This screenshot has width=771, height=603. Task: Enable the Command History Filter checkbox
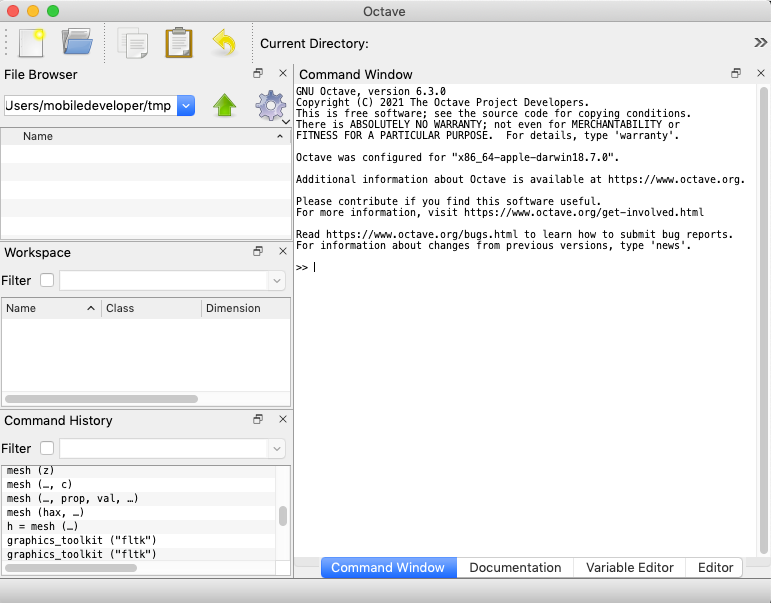47,449
